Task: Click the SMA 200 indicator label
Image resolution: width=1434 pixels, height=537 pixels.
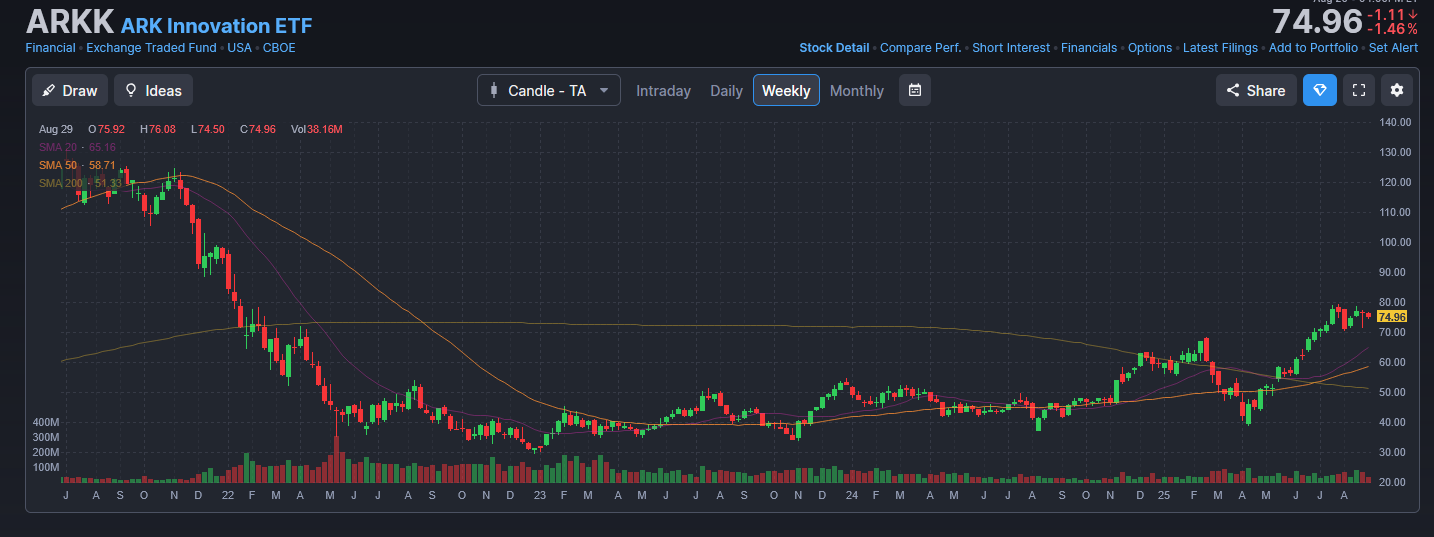Action: [x=80, y=183]
